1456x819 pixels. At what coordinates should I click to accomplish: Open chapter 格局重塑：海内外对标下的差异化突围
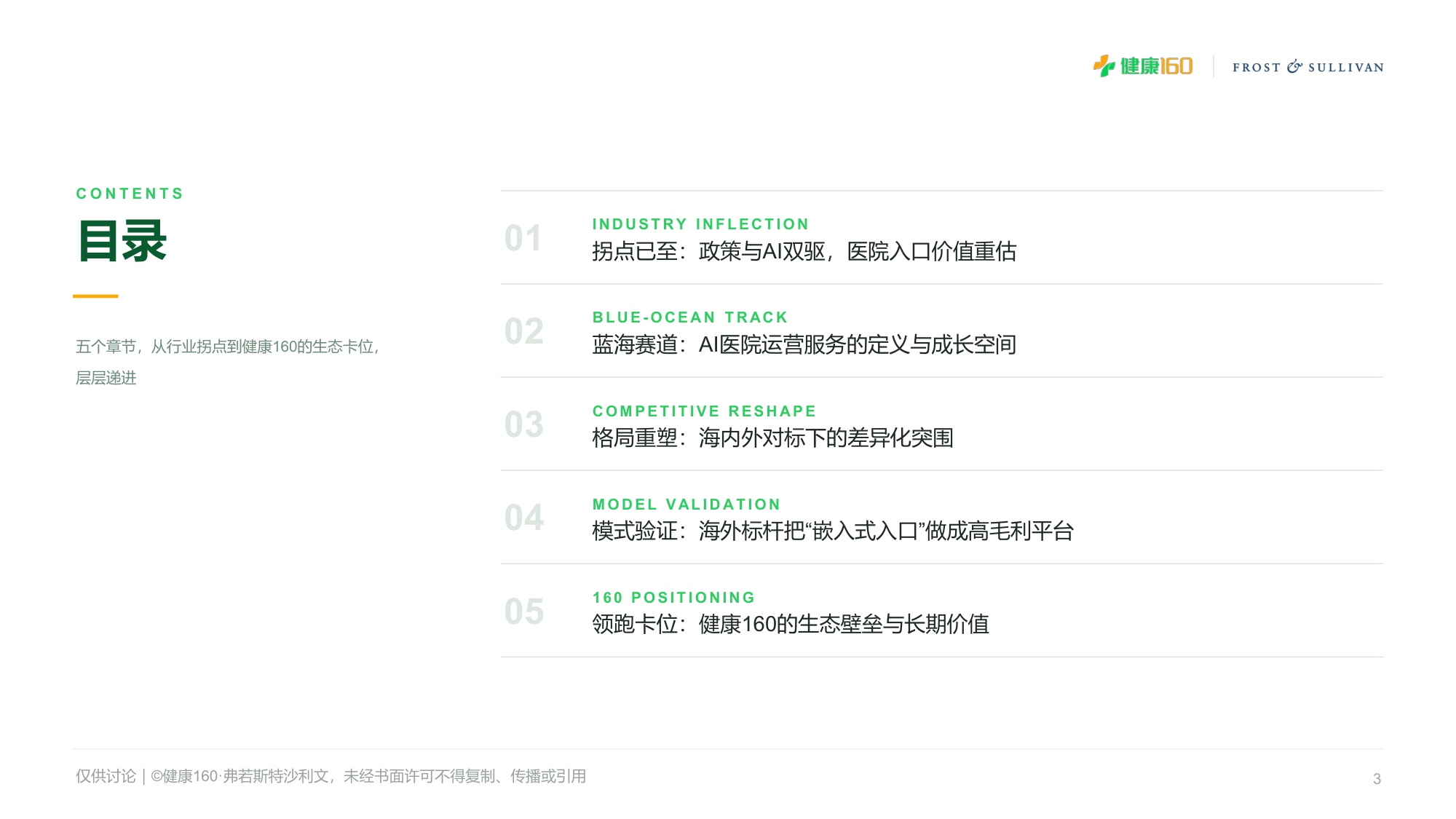coord(772,438)
